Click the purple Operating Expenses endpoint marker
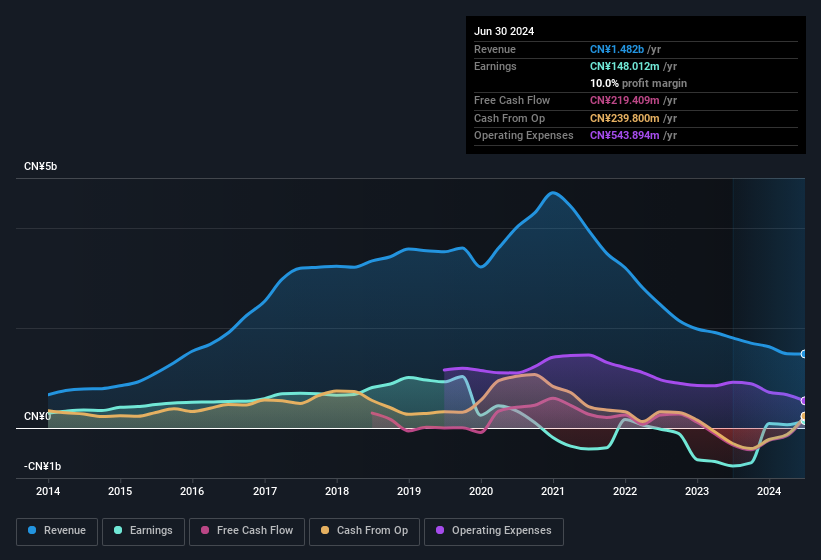The image size is (821, 560). tap(804, 401)
